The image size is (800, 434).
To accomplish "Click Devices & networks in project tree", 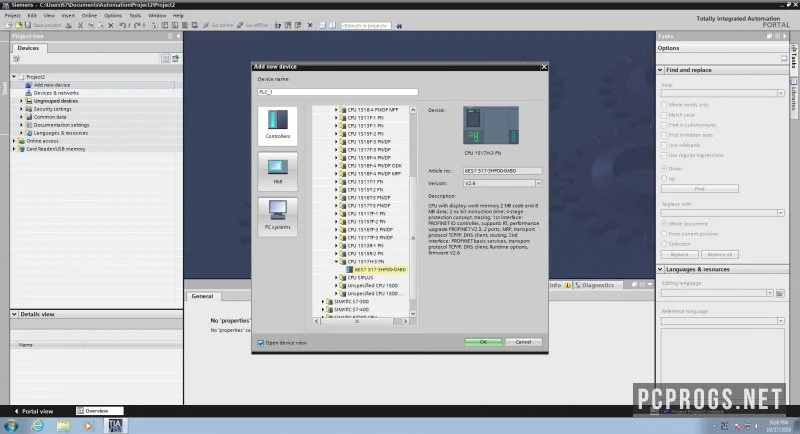I will click(56, 93).
